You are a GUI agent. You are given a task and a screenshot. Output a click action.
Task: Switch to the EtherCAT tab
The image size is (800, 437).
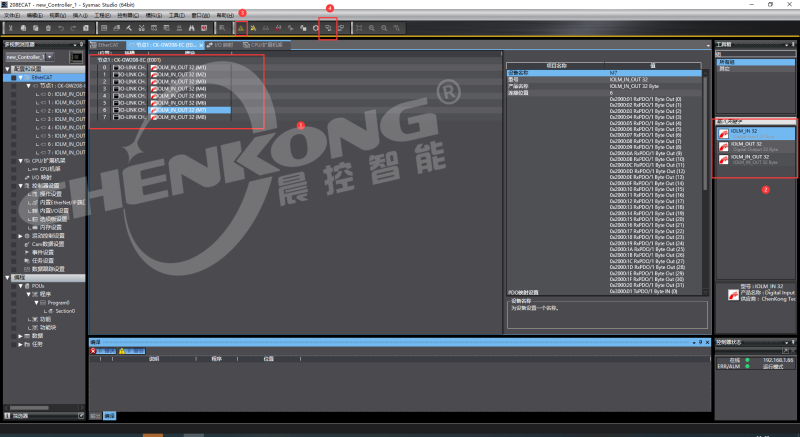click(105, 45)
